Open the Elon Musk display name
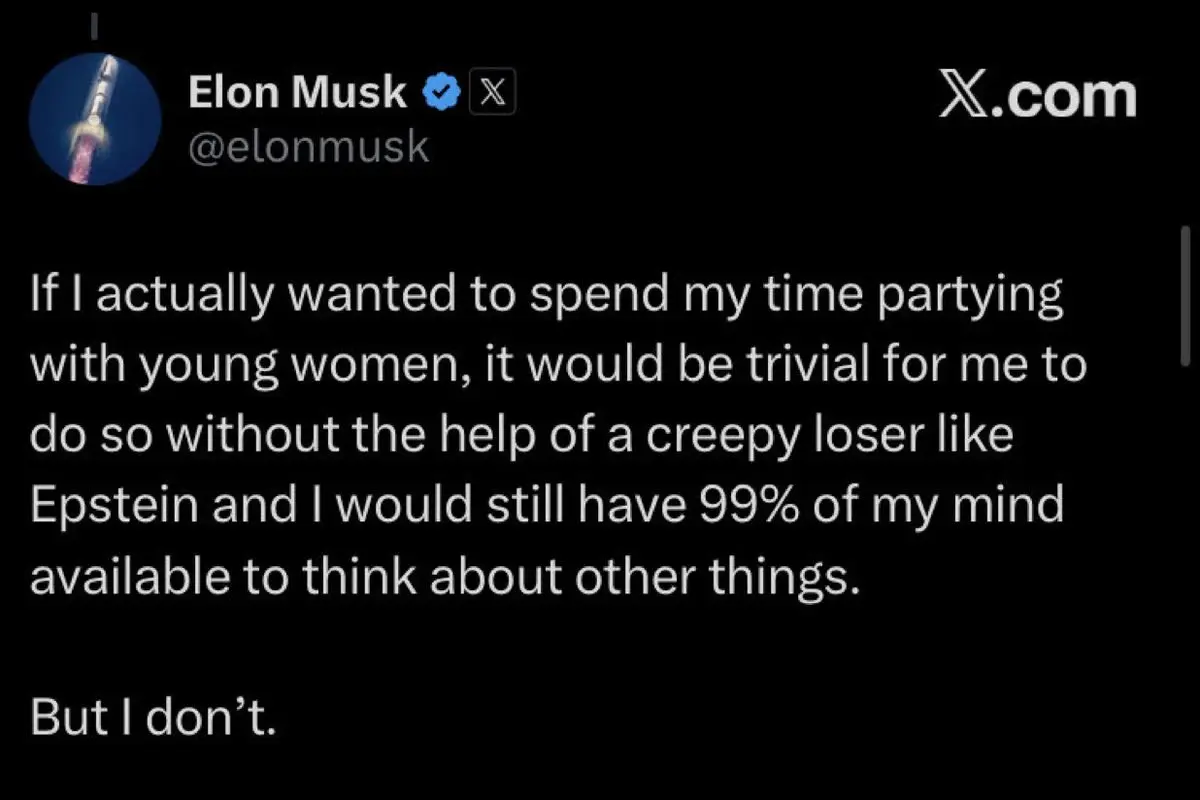Image resolution: width=1200 pixels, height=800 pixels. coord(297,93)
